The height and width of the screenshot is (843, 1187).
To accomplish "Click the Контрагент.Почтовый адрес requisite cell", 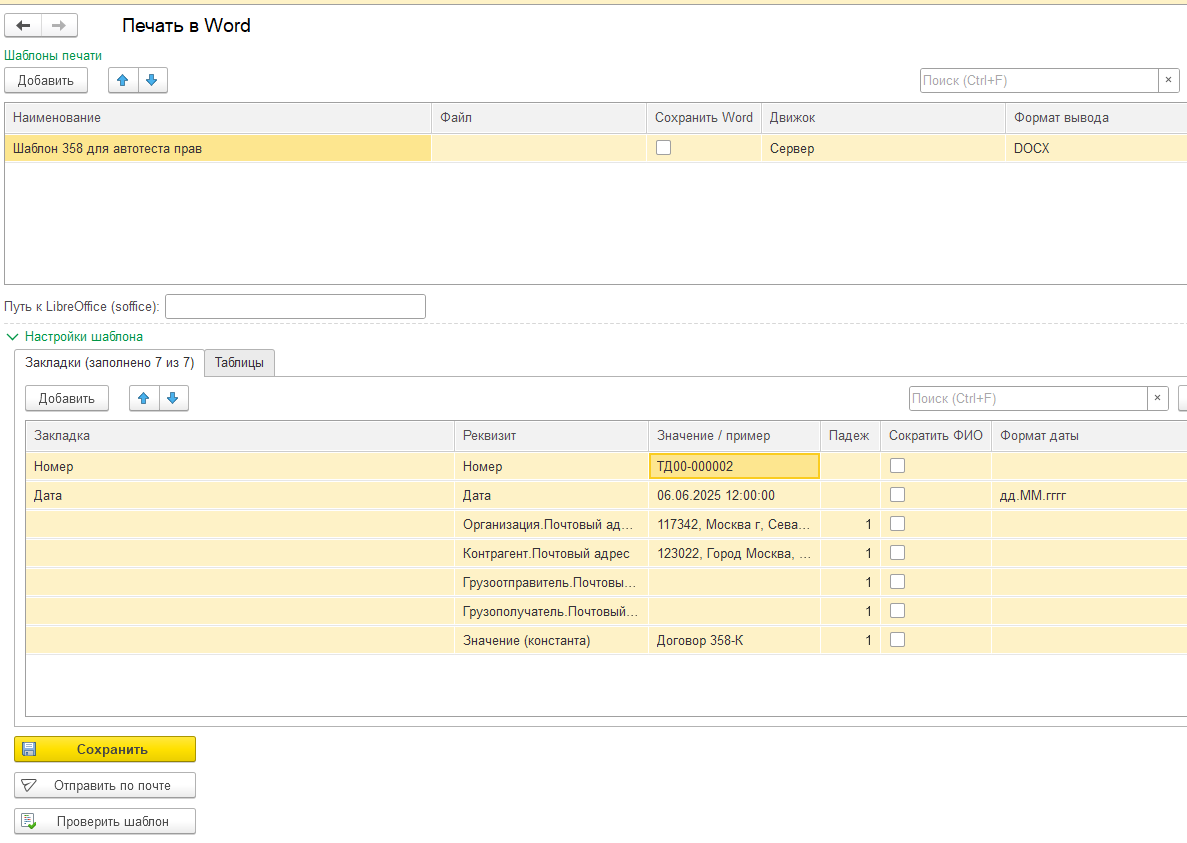I will tap(551, 554).
